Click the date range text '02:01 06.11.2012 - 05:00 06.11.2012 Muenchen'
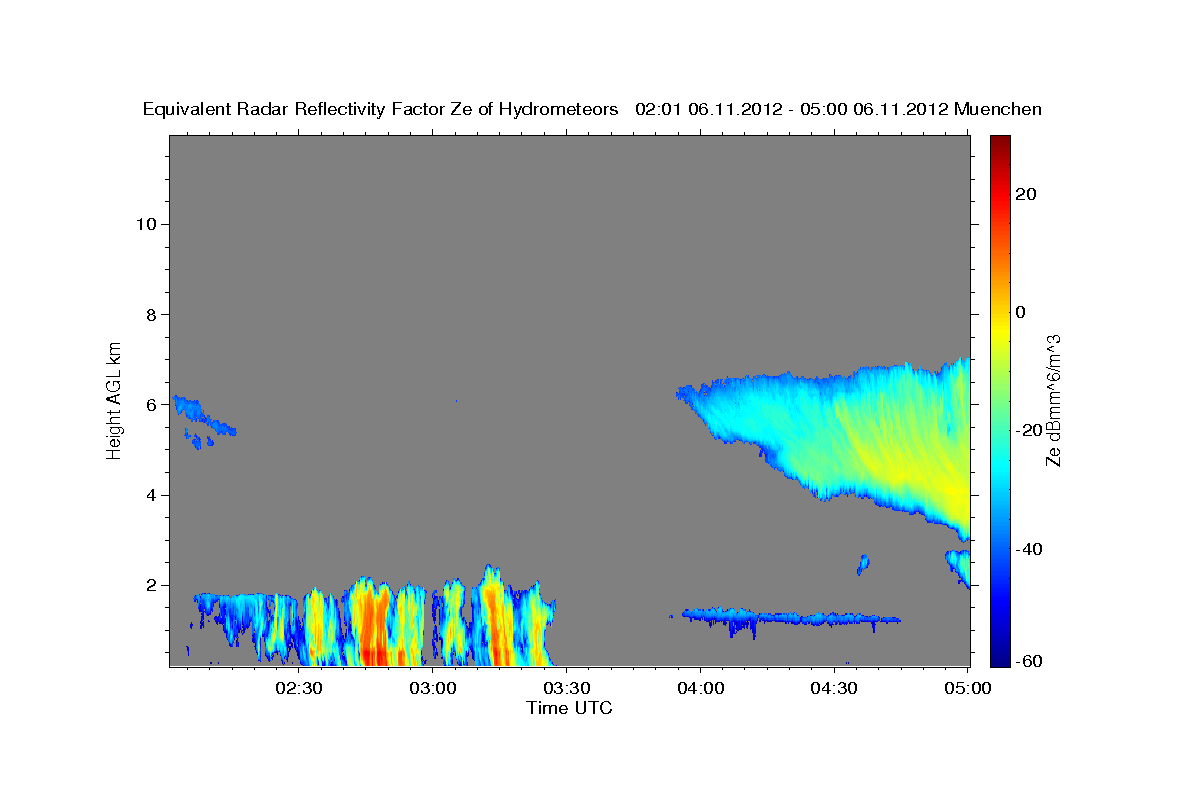This screenshot has width=1200, height=800. point(839,110)
